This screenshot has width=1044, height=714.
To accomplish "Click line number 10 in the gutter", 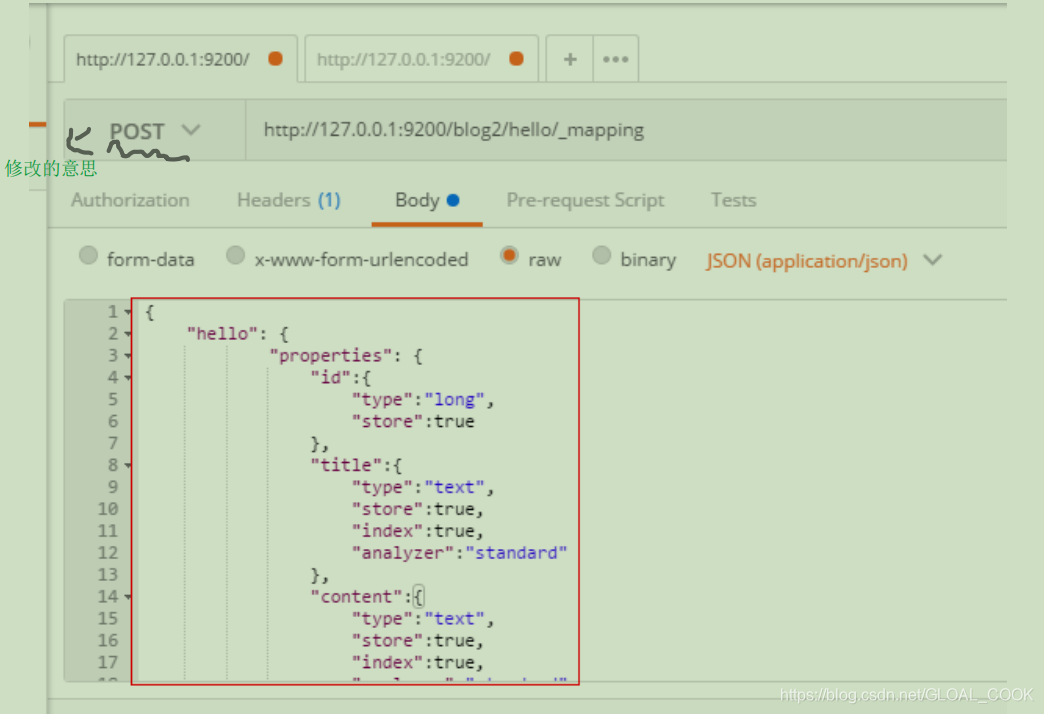I will tap(108, 509).
